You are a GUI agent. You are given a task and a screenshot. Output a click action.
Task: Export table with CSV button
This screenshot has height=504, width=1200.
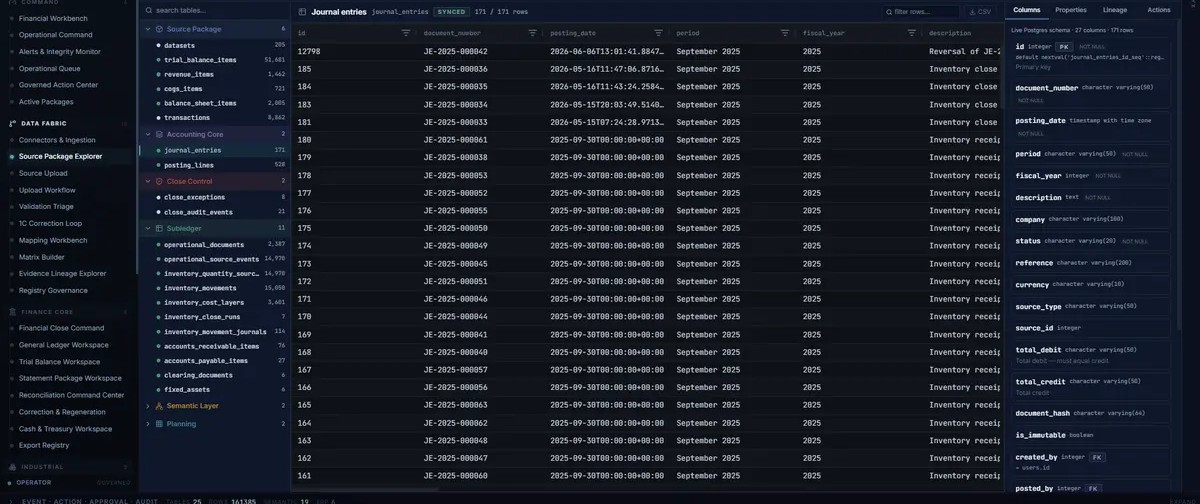pos(980,11)
